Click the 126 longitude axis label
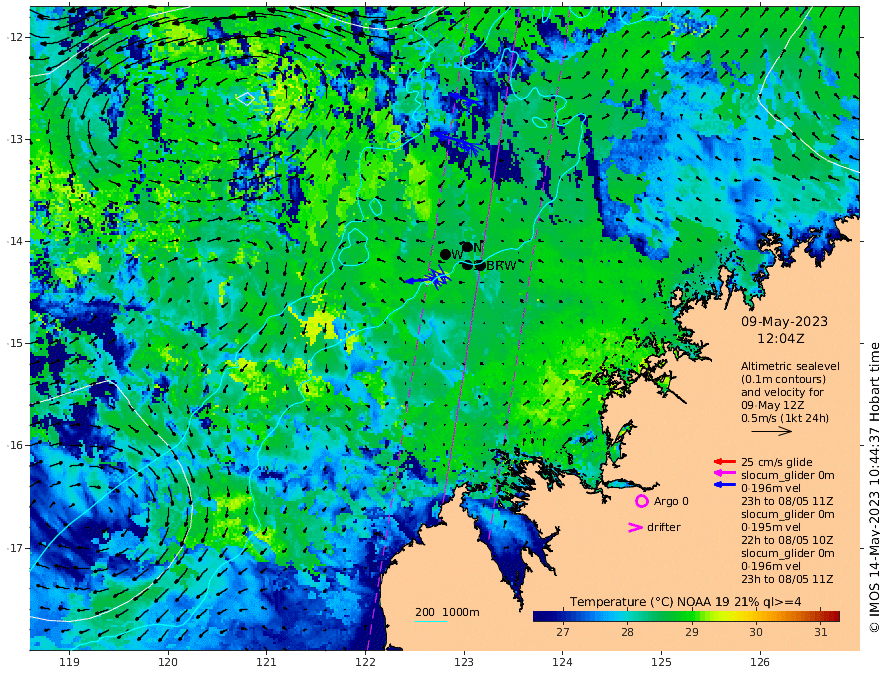This screenshot has width=880, height=680. pyautogui.click(x=760, y=662)
